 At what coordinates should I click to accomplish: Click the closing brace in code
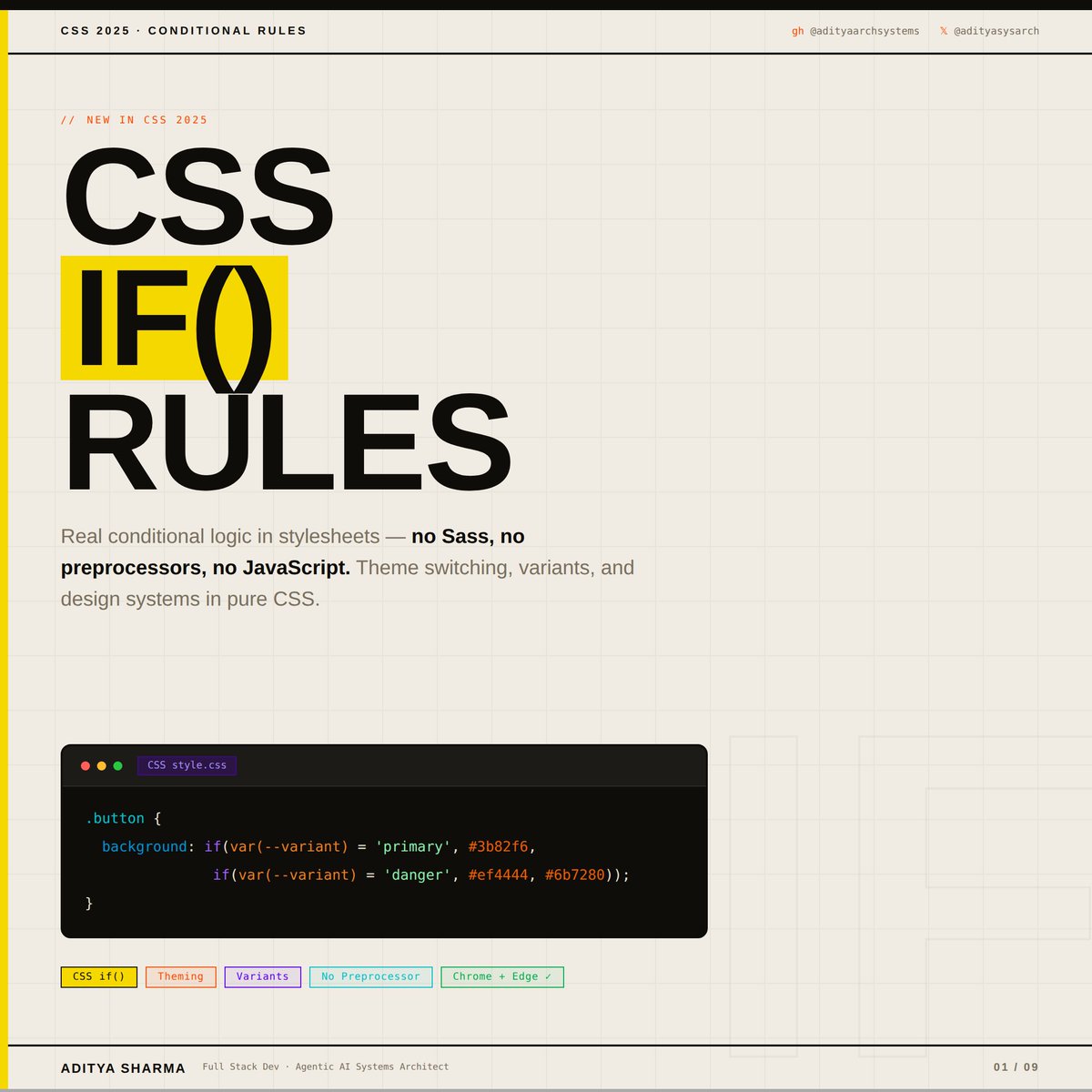(89, 904)
